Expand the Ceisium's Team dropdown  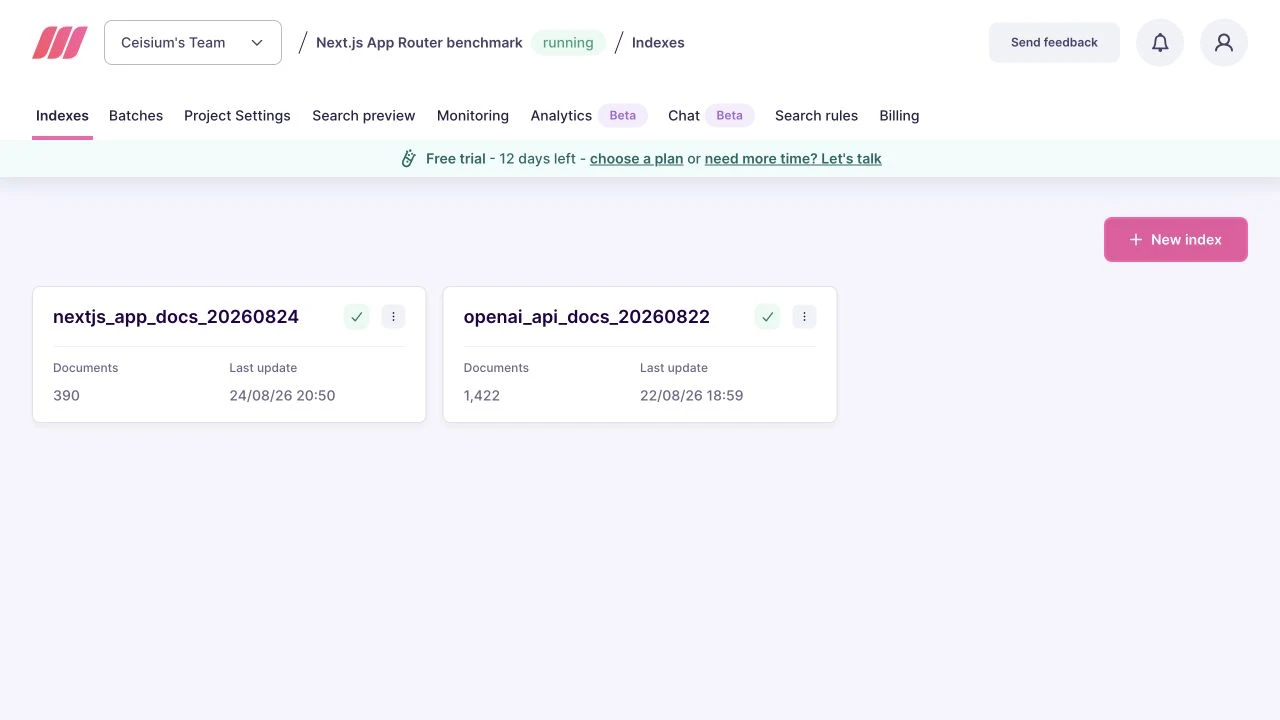pyautogui.click(x=193, y=43)
